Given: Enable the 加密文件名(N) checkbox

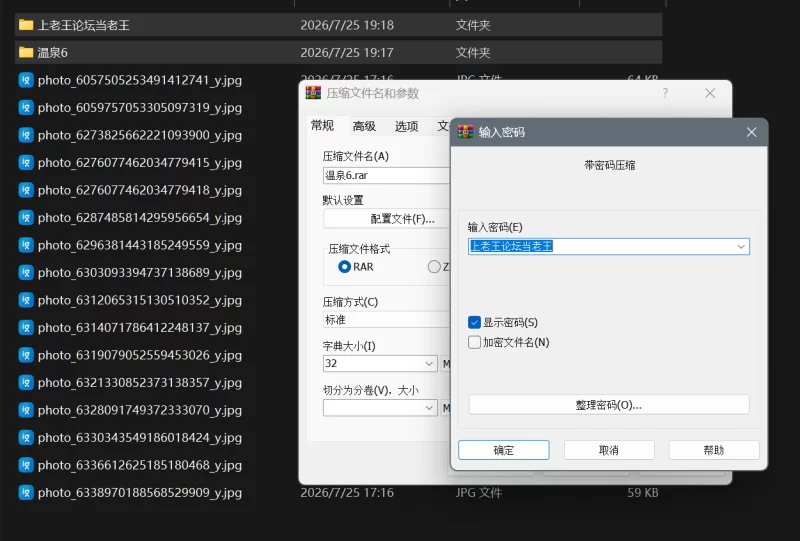Looking at the screenshot, I should 474,342.
